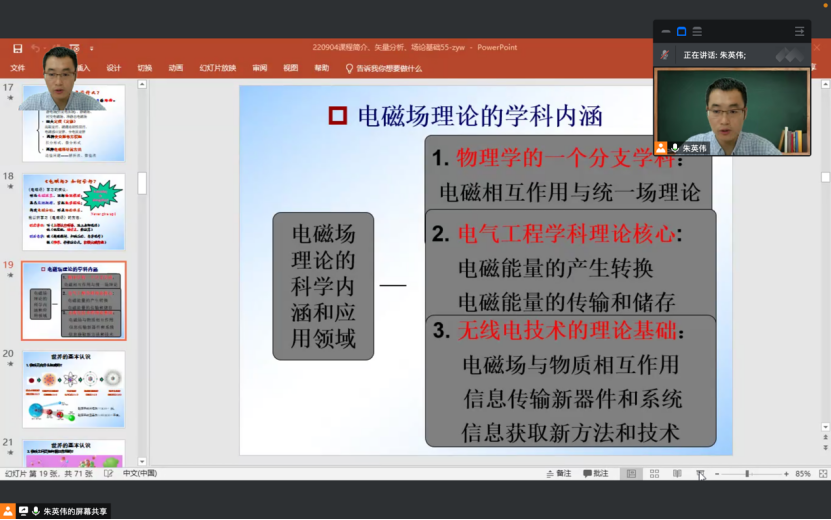Expand the meeting panel sidebar menu
The image size is (831, 520).
(x=799, y=31)
